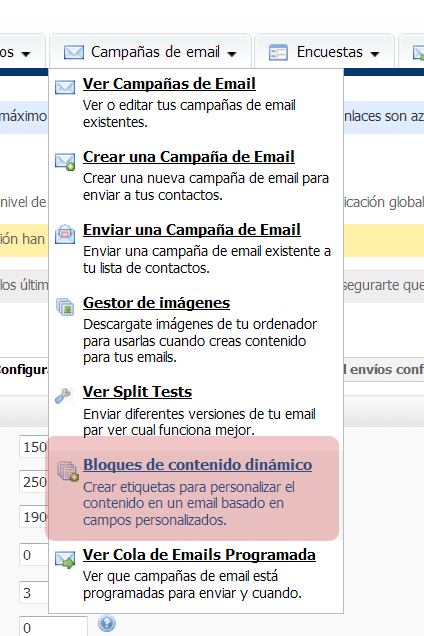Screen dimensions: 424x636
Task: Click the input field containing 3
Action: point(34,593)
